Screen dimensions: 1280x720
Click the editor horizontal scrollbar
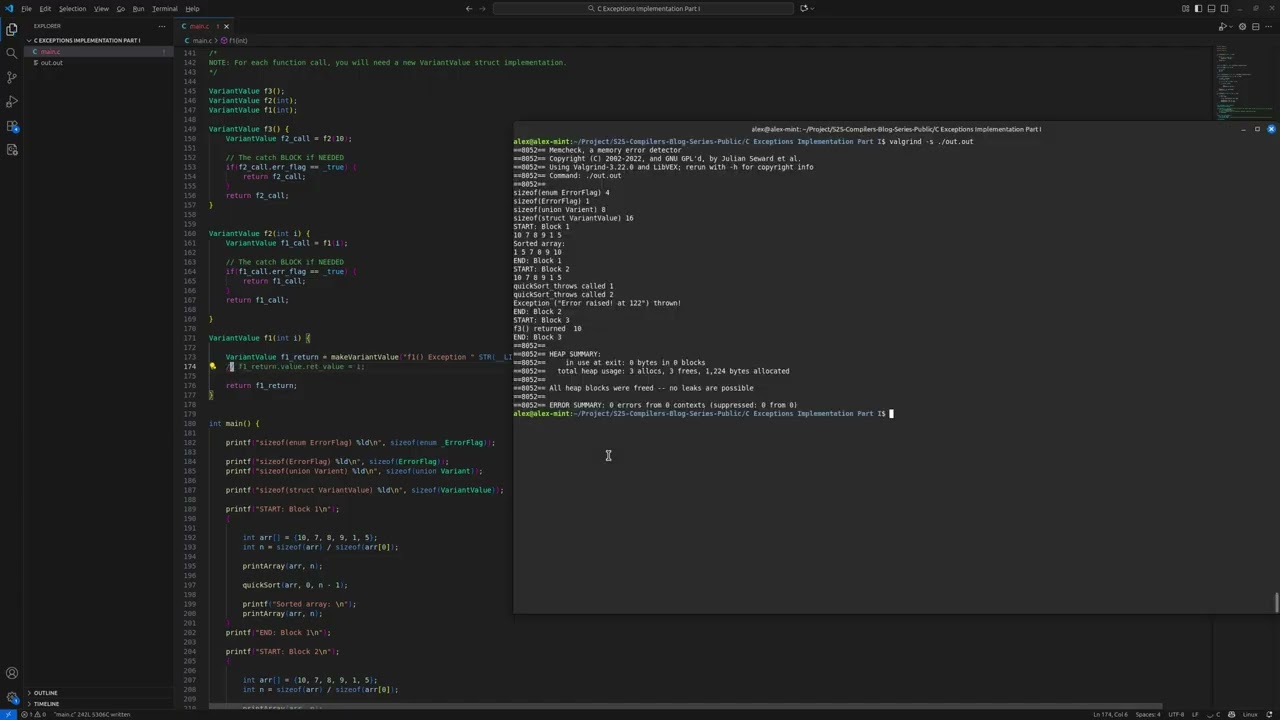pos(685,706)
